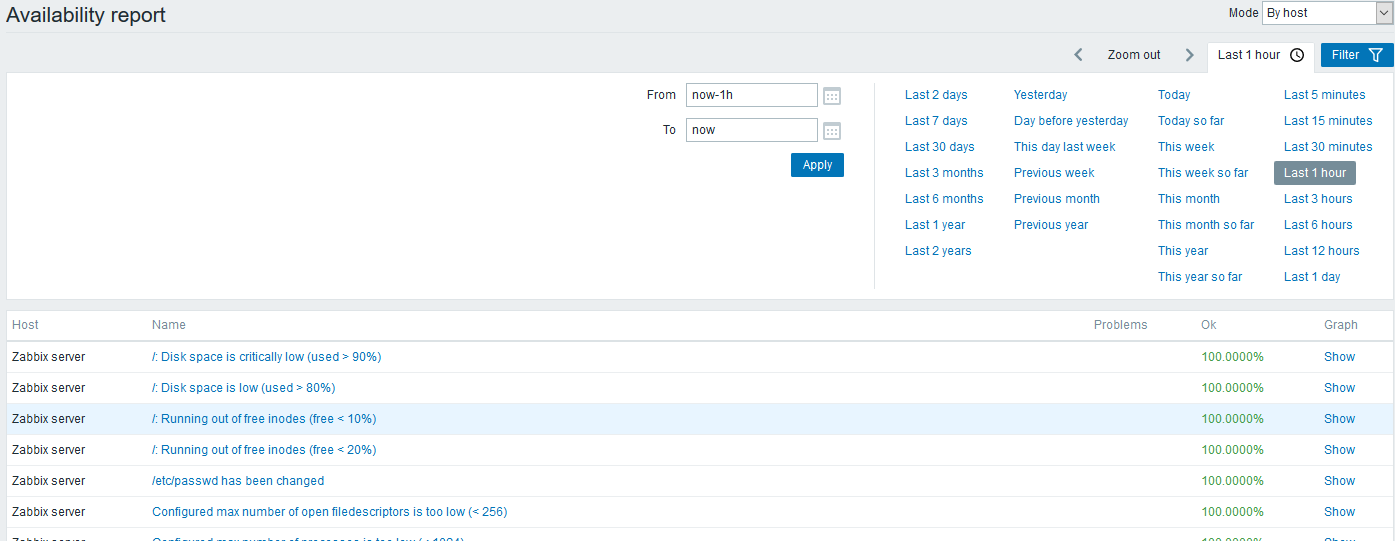Switch to the Last 1 hour time tab
1395x541 pixels.
[x=1260, y=55]
